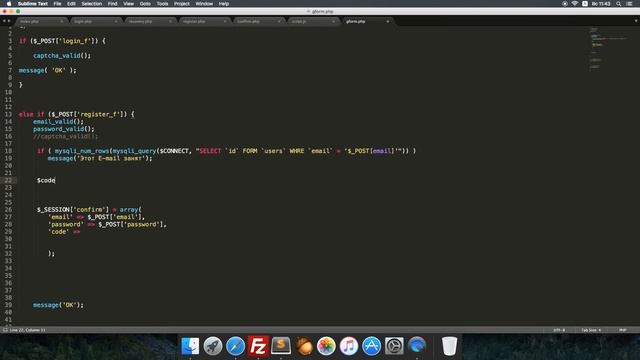This screenshot has width=640, height=360.
Task: Open the Apple menu
Action: [x=9, y=4]
